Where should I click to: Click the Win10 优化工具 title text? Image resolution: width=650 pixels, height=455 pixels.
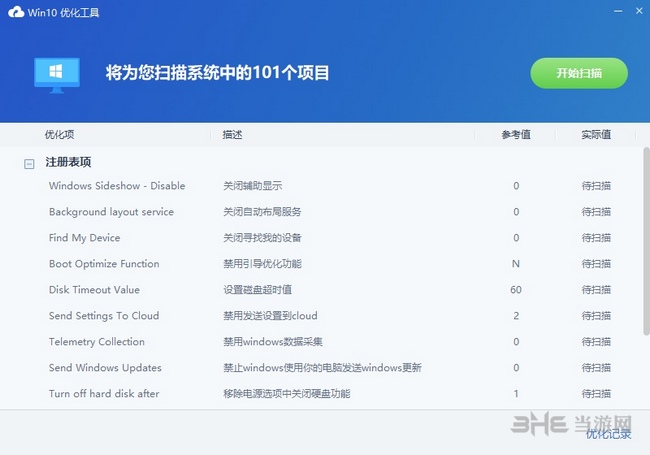click(63, 12)
